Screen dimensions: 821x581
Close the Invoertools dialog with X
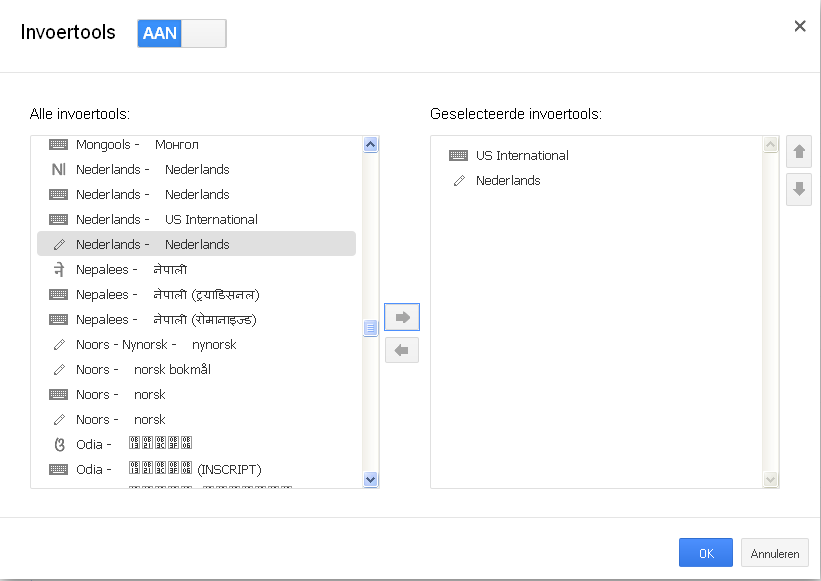click(x=800, y=26)
